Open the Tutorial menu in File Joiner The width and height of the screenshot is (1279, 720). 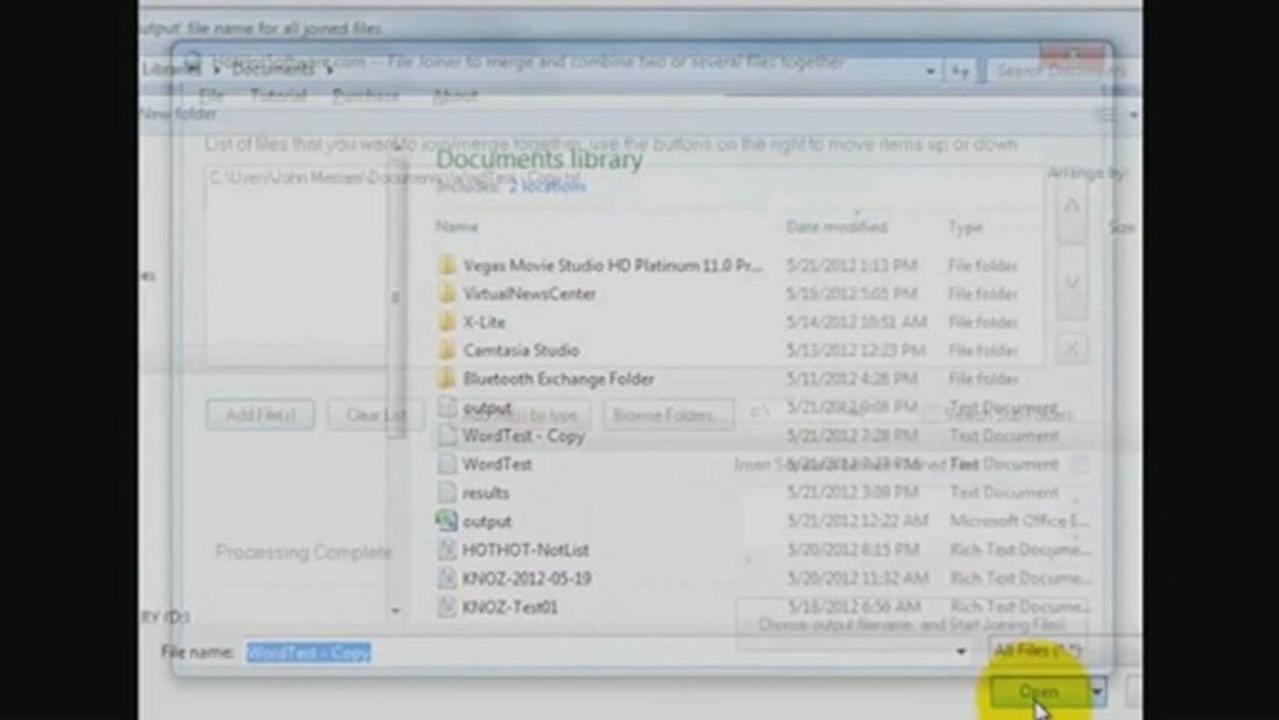278,96
